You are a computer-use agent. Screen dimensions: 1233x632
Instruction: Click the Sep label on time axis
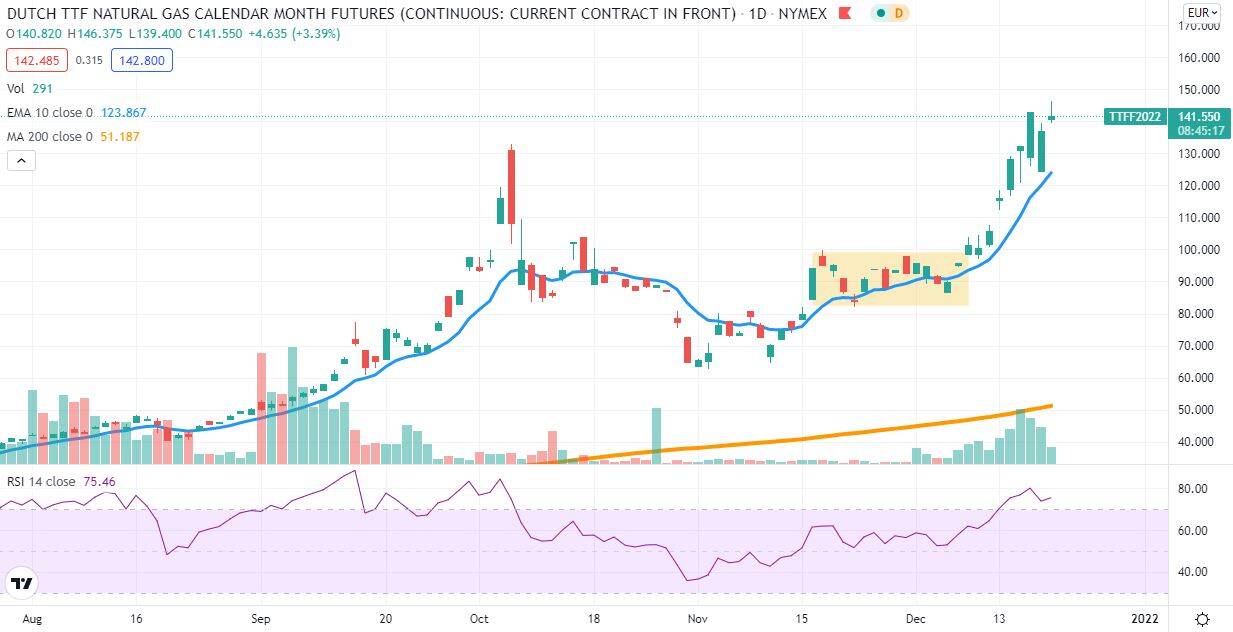click(x=261, y=619)
